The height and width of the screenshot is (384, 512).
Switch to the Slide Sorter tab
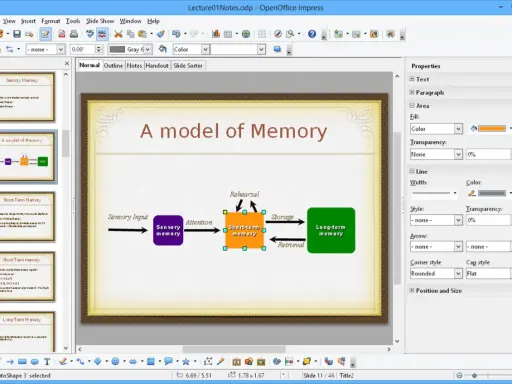(188, 66)
